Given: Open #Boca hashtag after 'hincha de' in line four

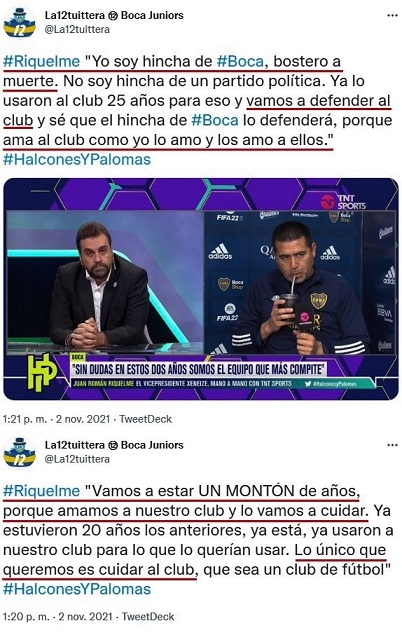Looking at the screenshot, I should coord(215,120).
